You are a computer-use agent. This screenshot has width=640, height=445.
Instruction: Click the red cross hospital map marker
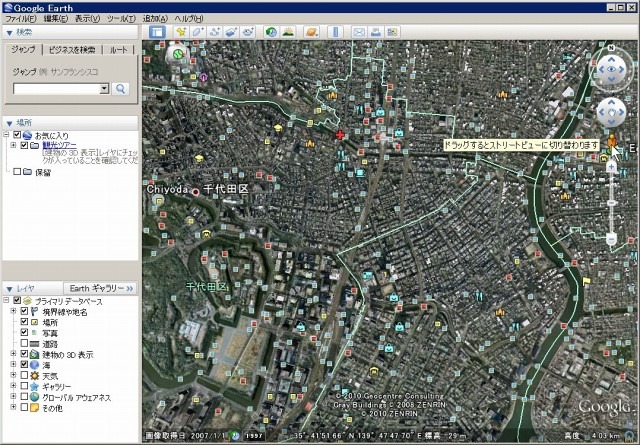point(340,135)
